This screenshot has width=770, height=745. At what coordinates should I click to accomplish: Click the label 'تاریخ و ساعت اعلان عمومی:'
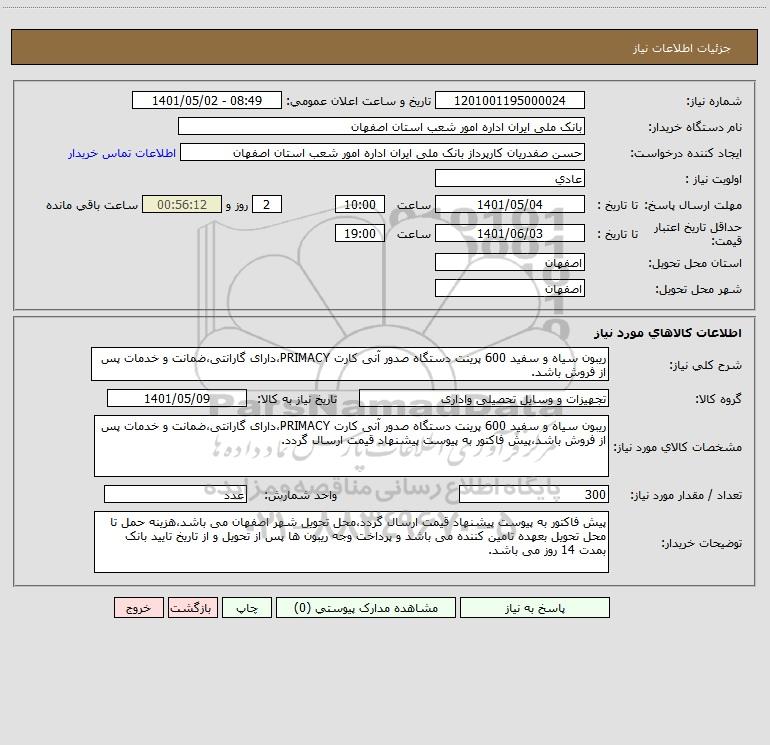pos(358,101)
